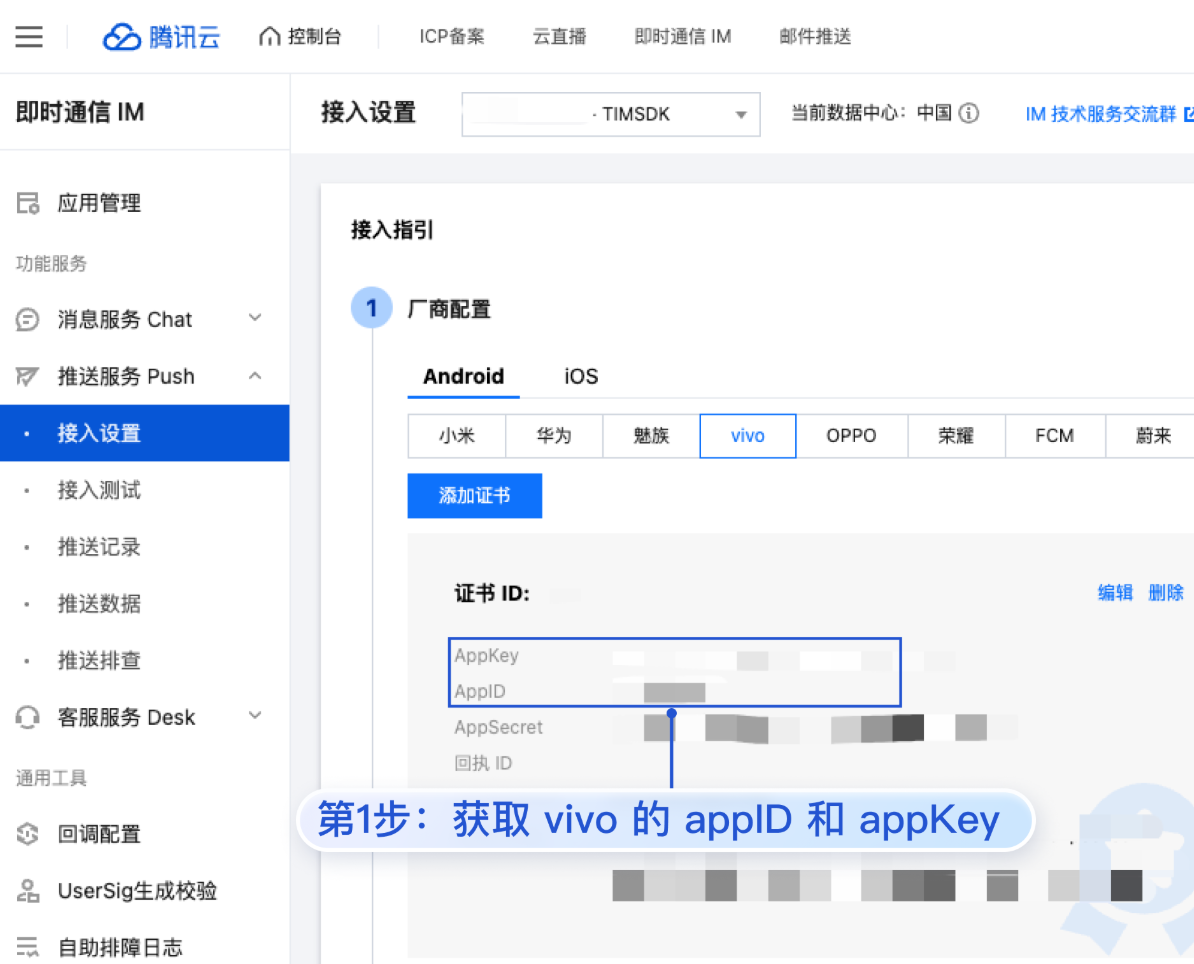Image resolution: width=1194 pixels, height=964 pixels.
Task: Expand the 客服服务 Desk section
Action: tap(255, 716)
